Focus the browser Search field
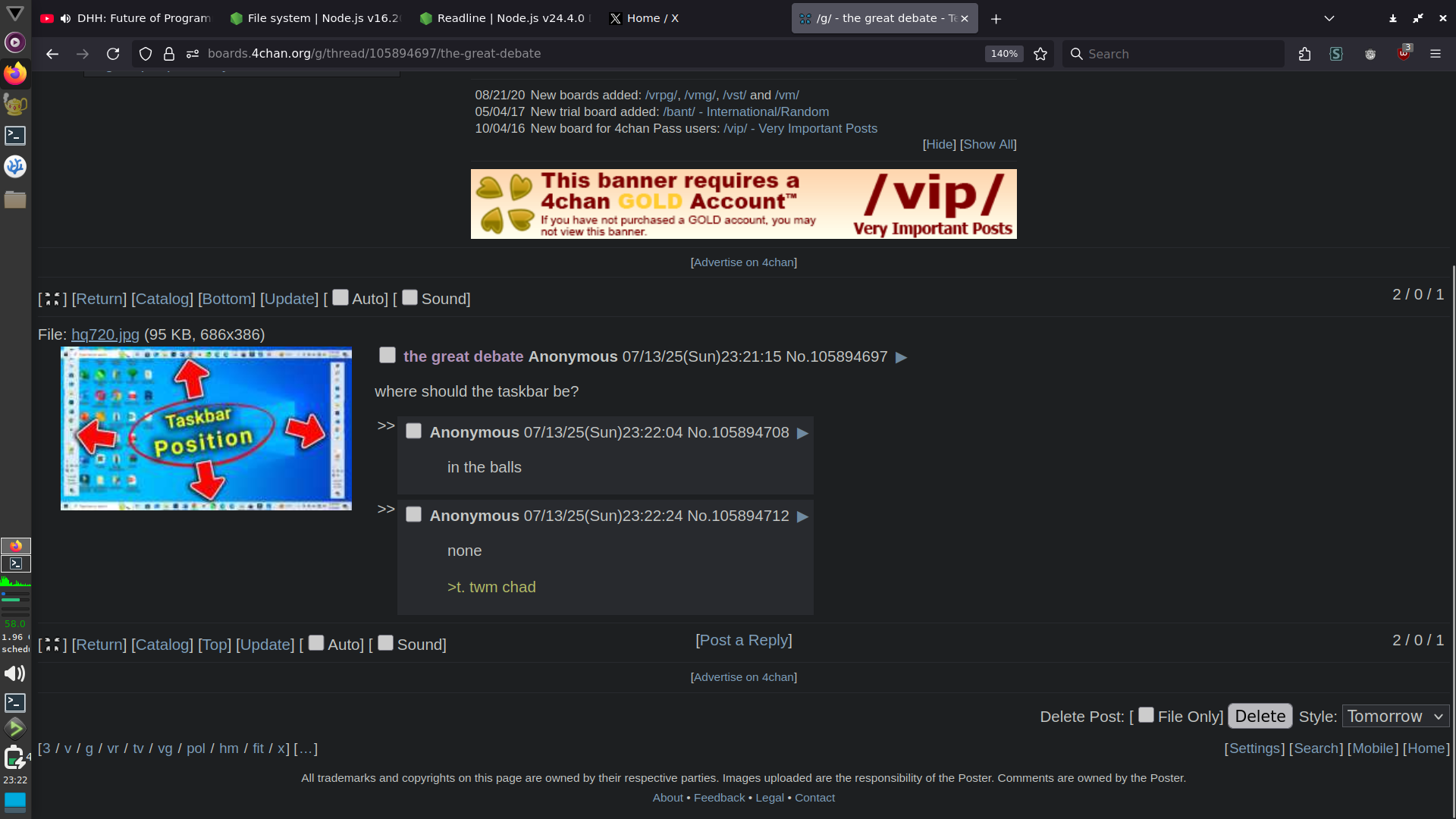This screenshot has height=819, width=1456. point(1173,54)
